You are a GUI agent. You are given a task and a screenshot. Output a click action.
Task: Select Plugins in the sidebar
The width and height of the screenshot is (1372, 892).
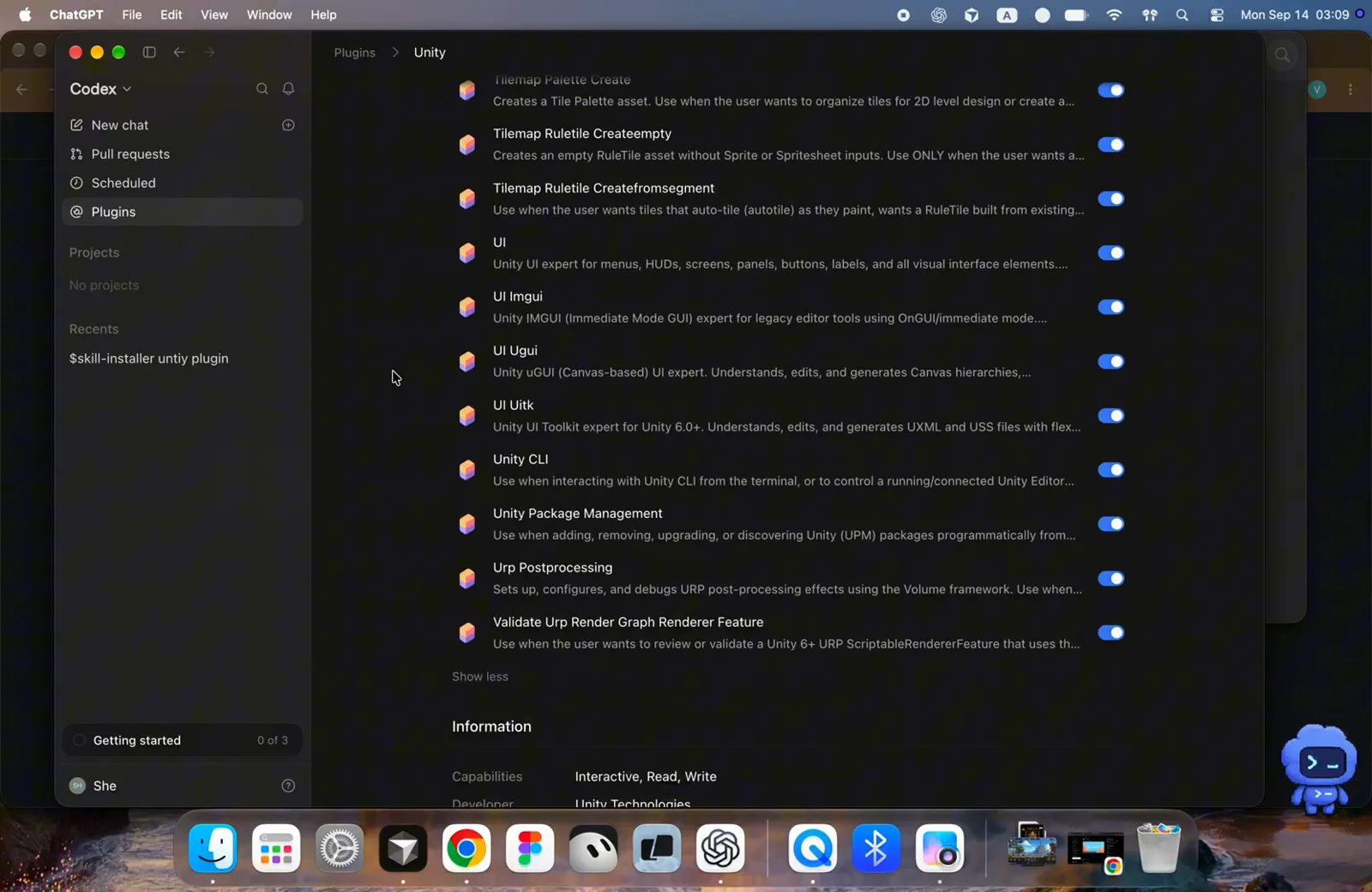(x=183, y=212)
